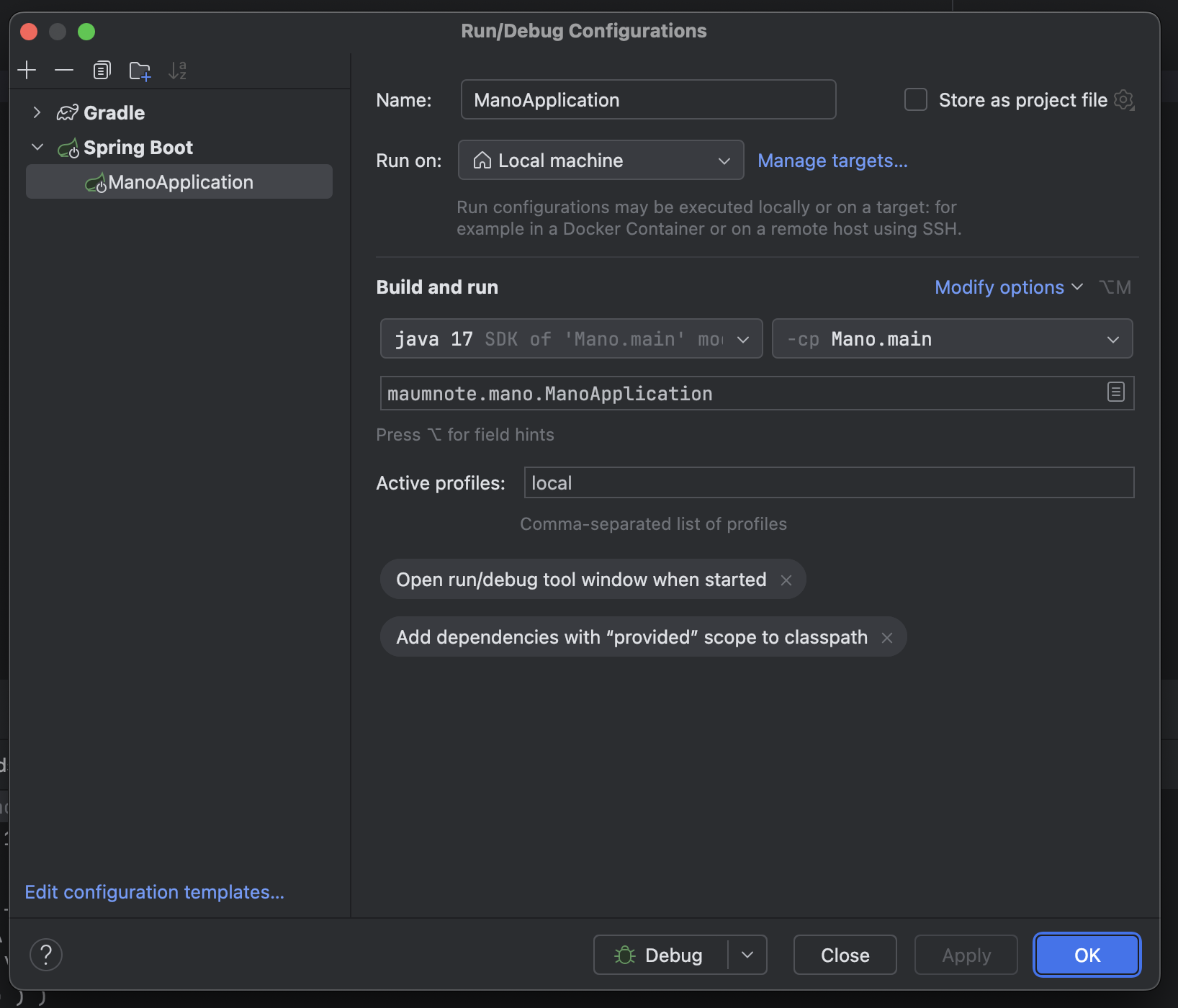
Task: Confirm with the OK button
Action: tap(1087, 955)
